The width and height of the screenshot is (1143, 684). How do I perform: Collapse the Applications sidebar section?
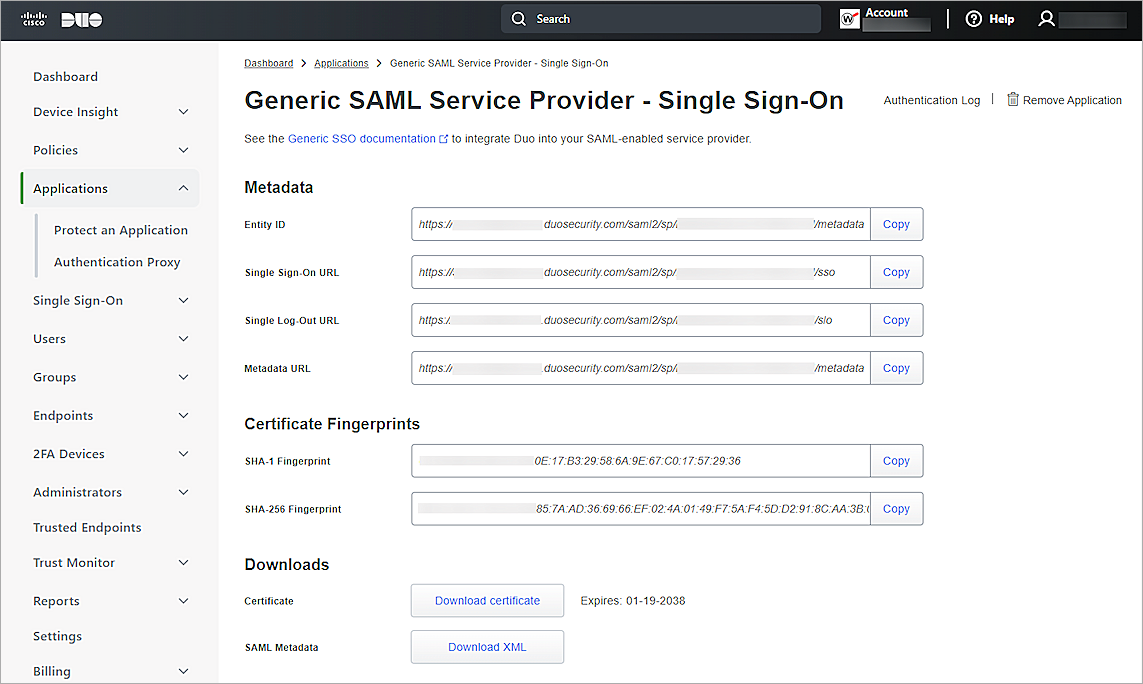click(x=183, y=188)
